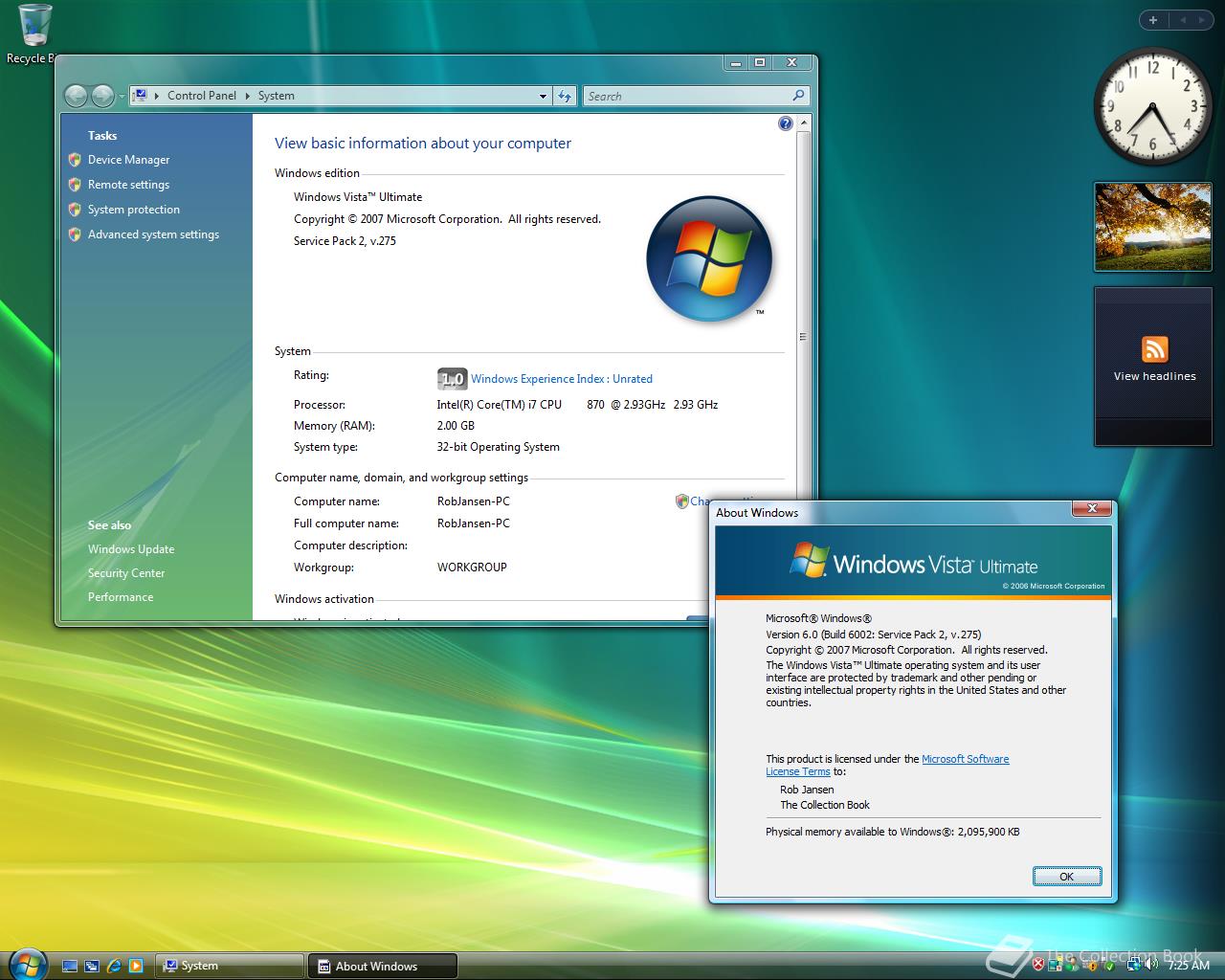The height and width of the screenshot is (980, 1225).
Task: Click the Clock gadget
Action: pyautogui.click(x=1152, y=105)
